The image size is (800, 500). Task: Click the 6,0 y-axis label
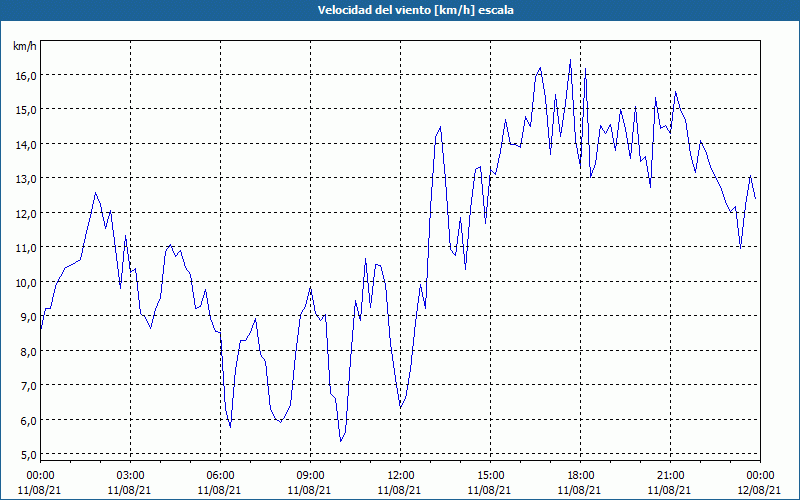(29, 420)
